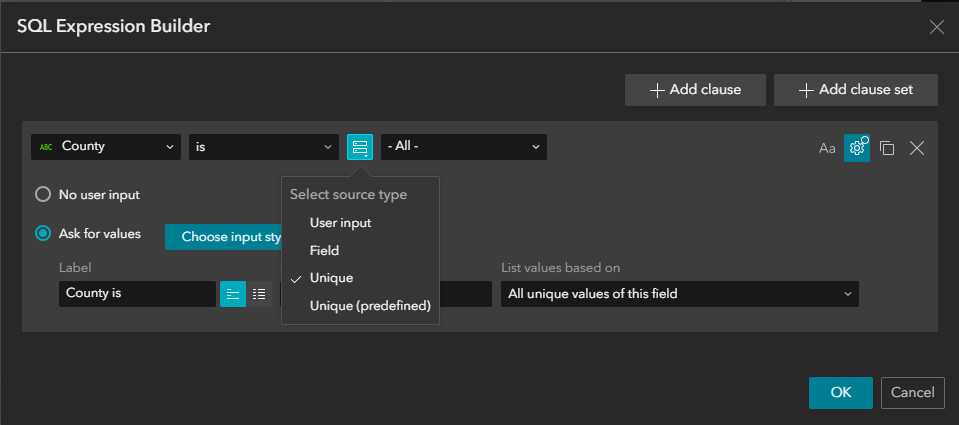Select the Ask for values option
Viewport: 959px width, 425px height.
coord(43,234)
